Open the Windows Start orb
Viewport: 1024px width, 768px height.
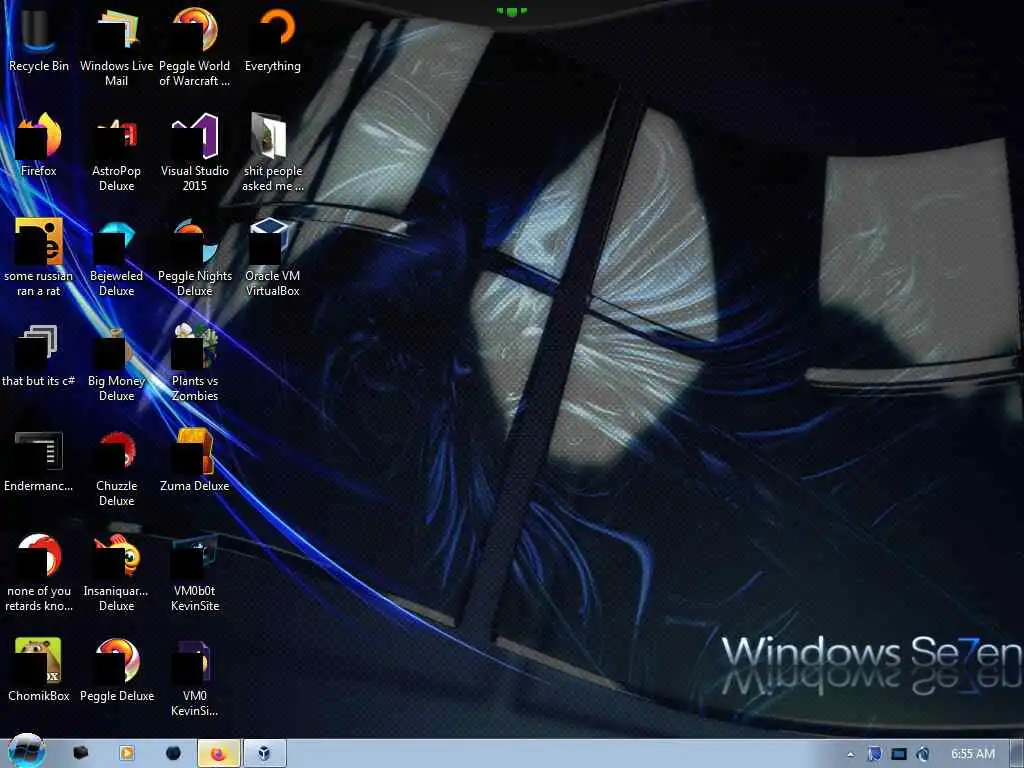[26, 752]
